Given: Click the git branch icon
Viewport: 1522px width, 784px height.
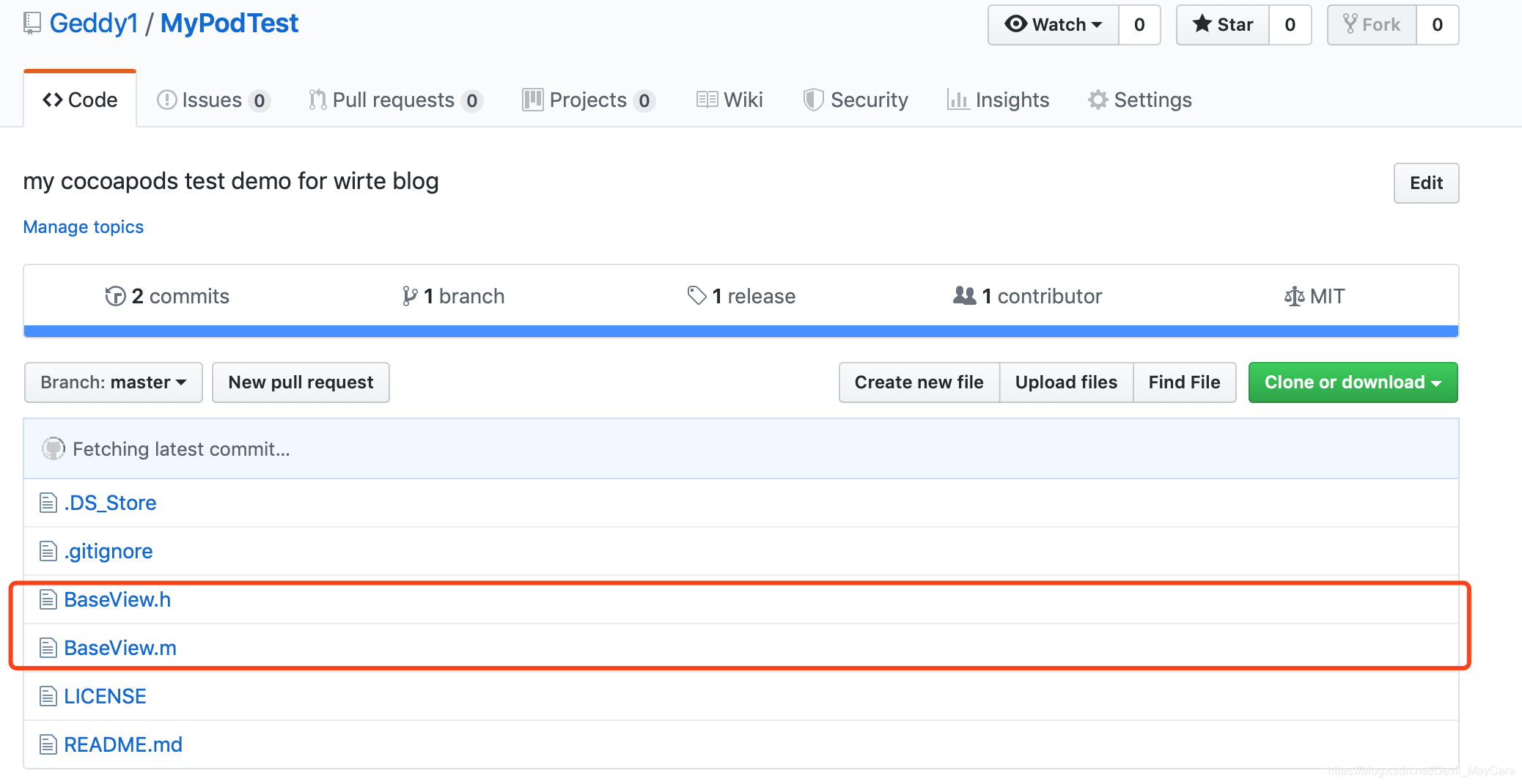Looking at the screenshot, I should point(410,296).
